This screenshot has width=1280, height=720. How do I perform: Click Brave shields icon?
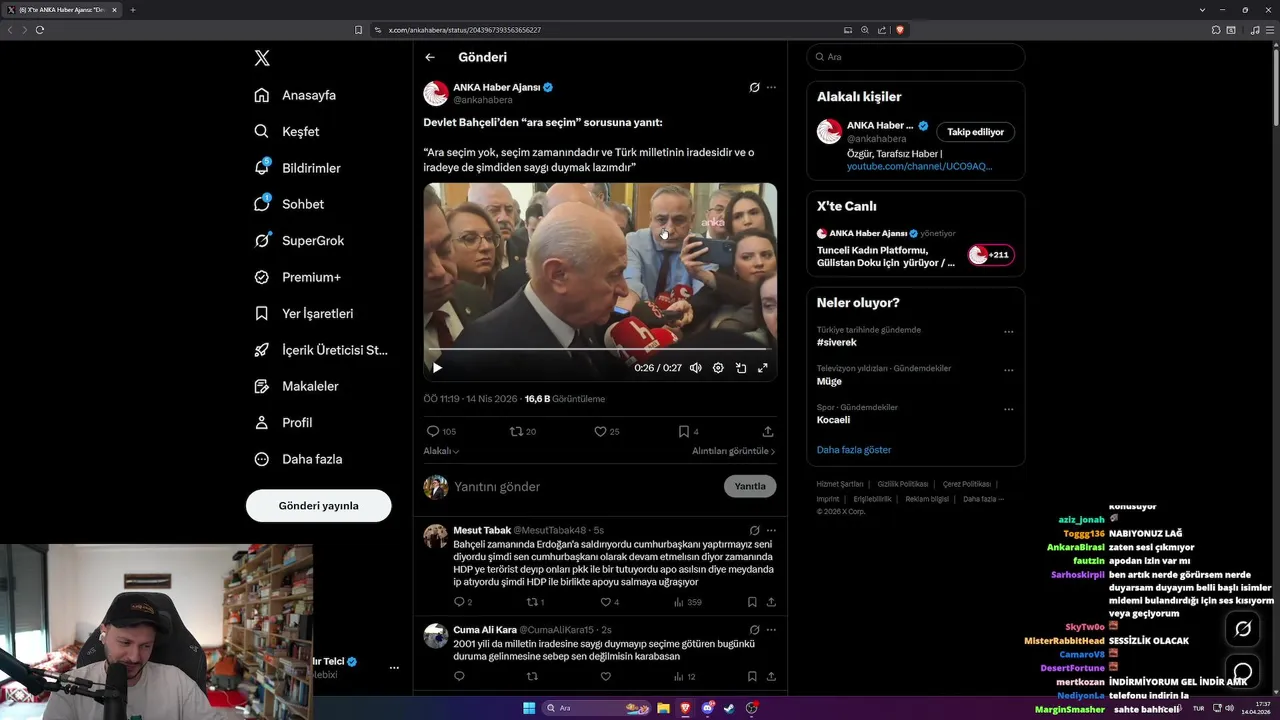900,30
